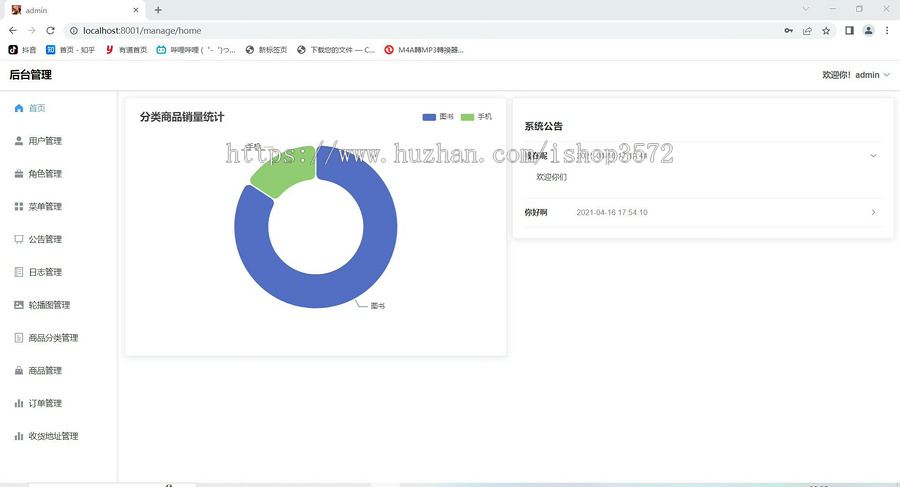Share this page icon
The image size is (900, 487).
[x=807, y=30]
